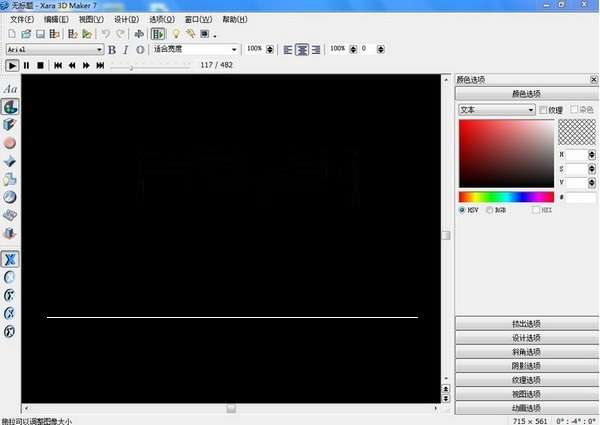Image resolution: width=600 pixels, height=425 pixels.
Task: Click the 颜色选项 panel header button
Action: pos(527,94)
